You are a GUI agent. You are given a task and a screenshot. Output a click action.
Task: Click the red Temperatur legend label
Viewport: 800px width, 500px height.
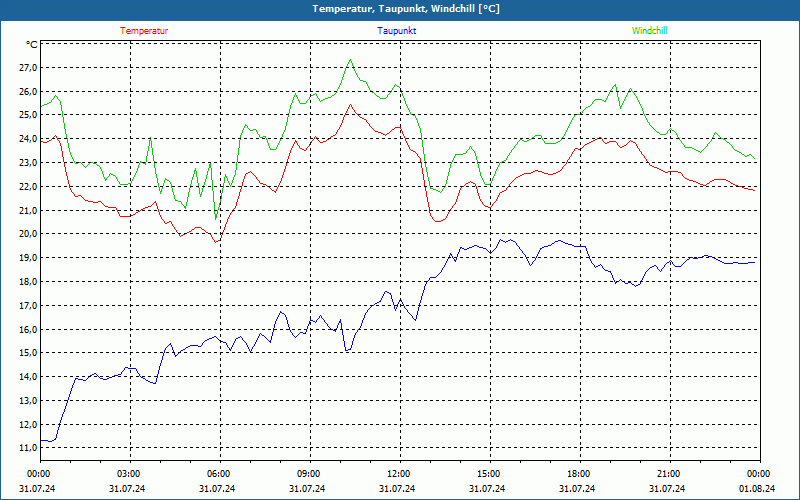[x=144, y=31]
